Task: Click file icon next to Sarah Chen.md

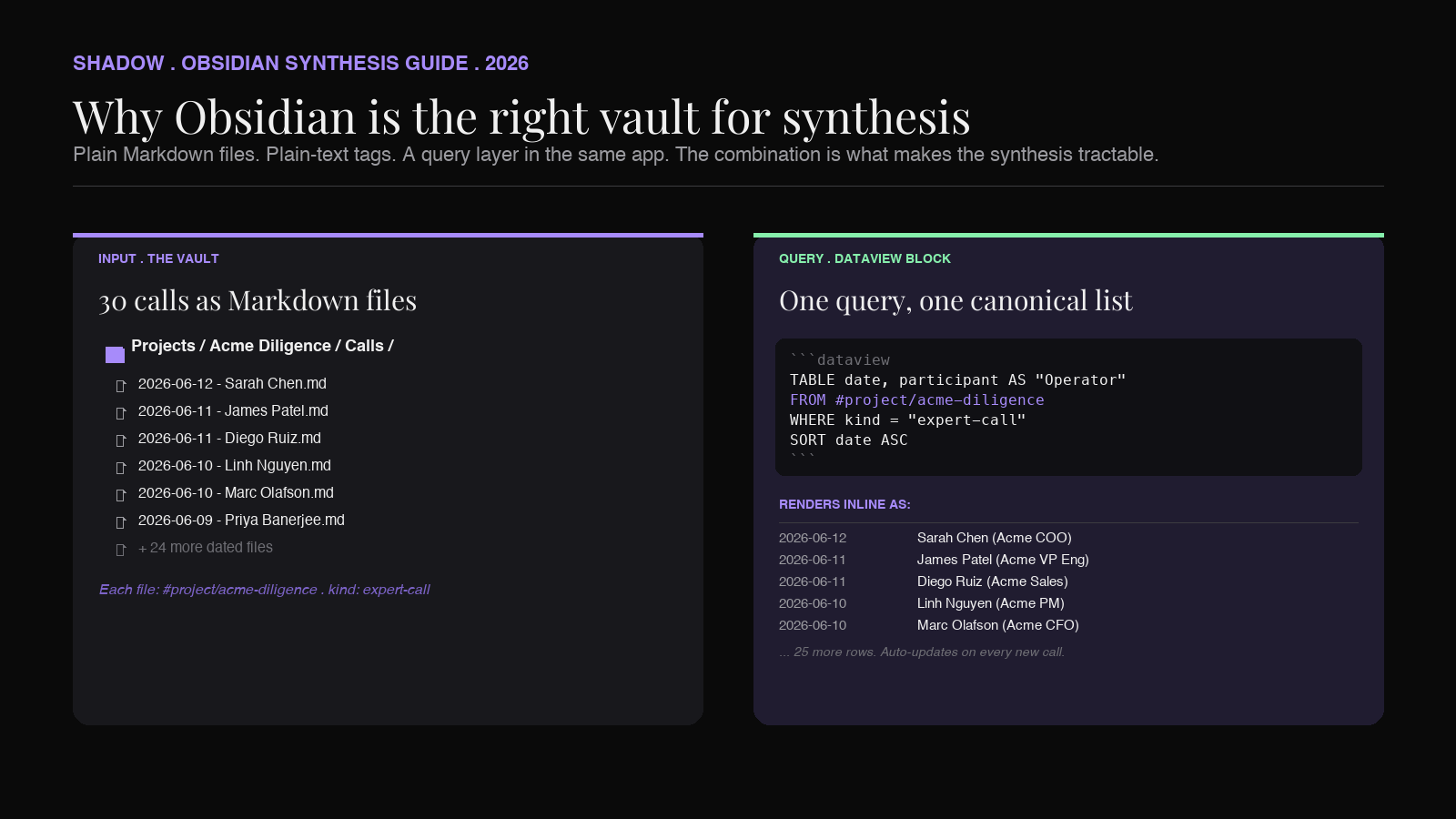Action: [121, 386]
